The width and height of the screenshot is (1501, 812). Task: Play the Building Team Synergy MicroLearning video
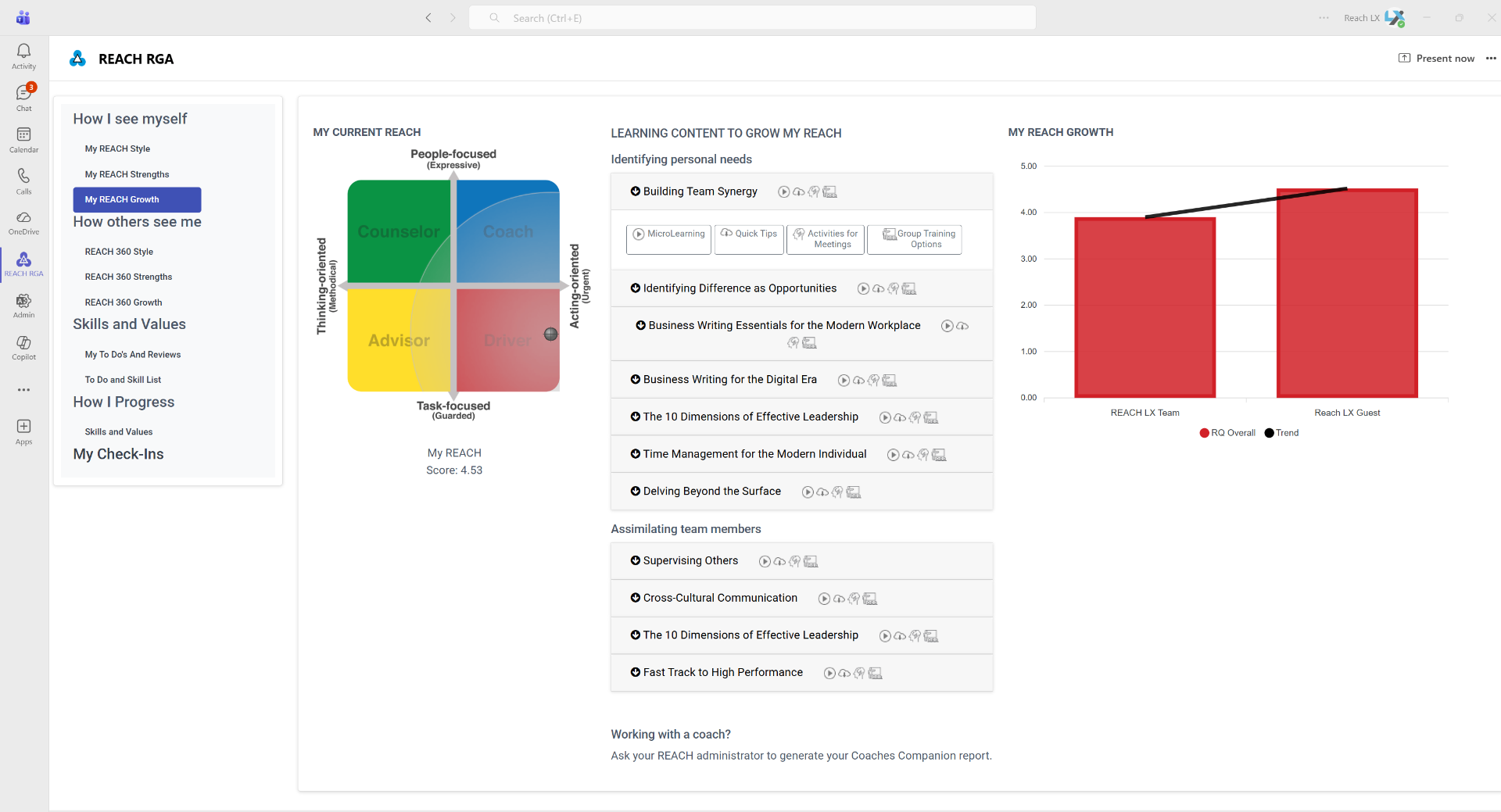pyautogui.click(x=668, y=239)
